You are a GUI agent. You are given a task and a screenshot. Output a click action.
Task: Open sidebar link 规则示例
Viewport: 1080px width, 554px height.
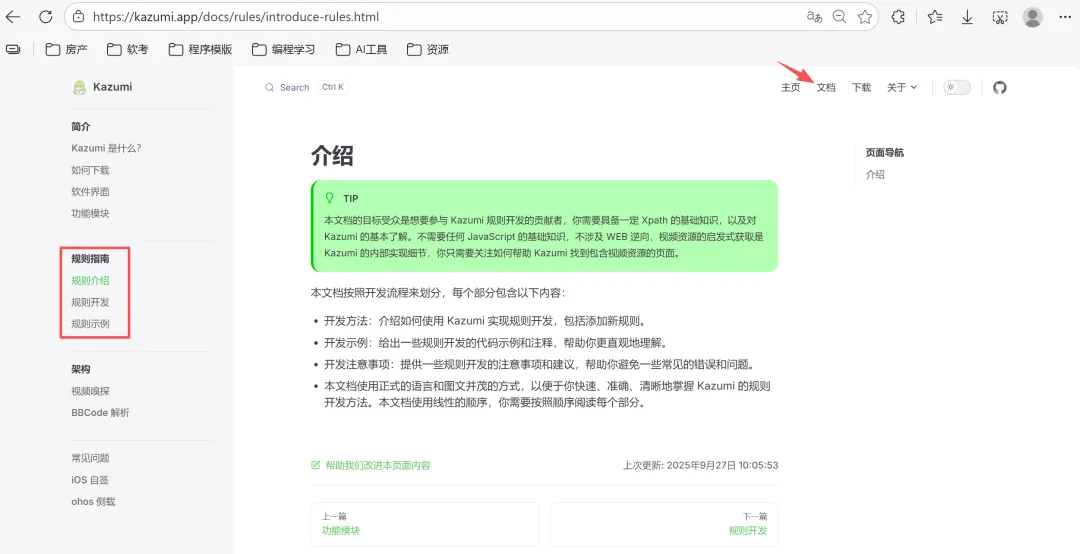click(90, 324)
